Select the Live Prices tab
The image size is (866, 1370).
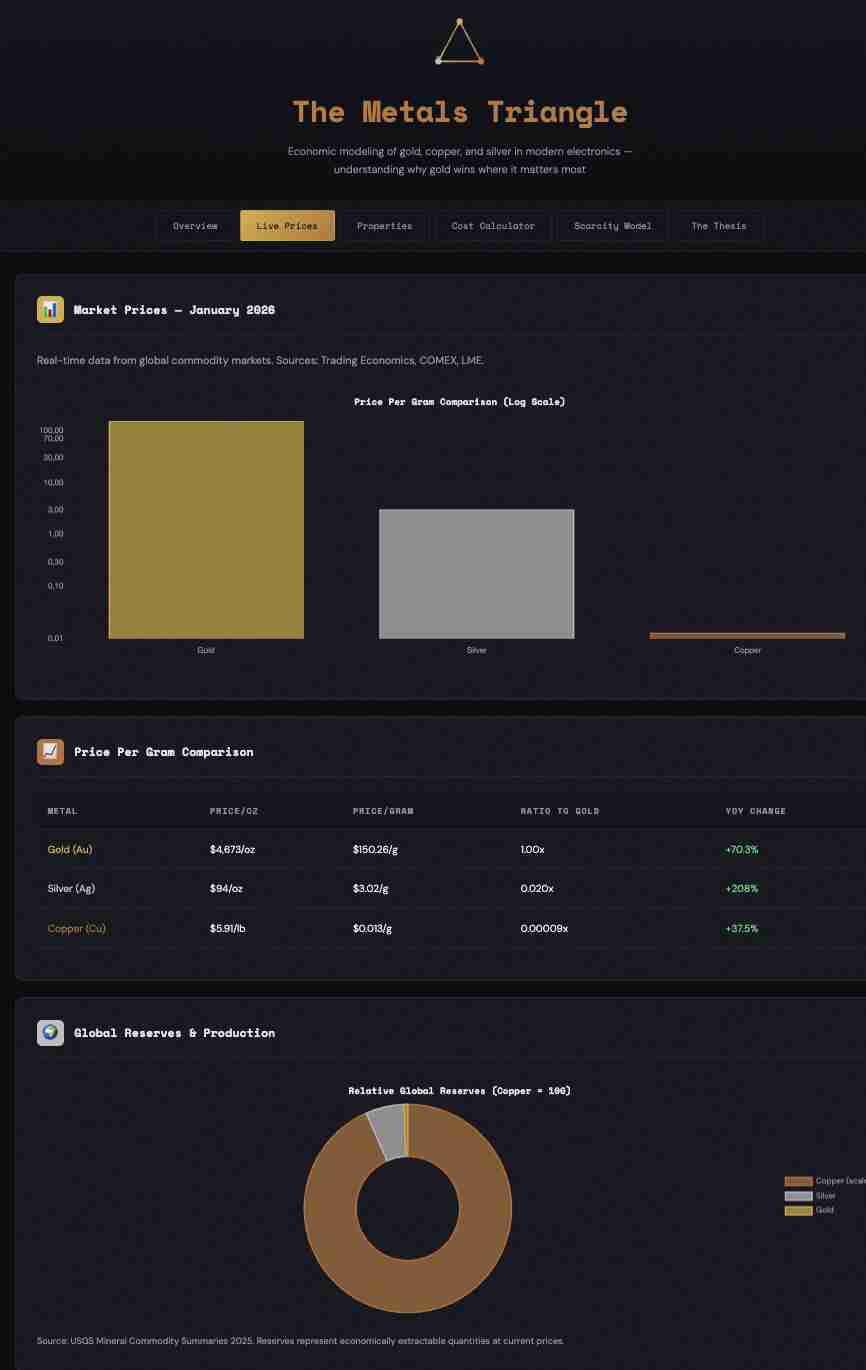point(287,226)
